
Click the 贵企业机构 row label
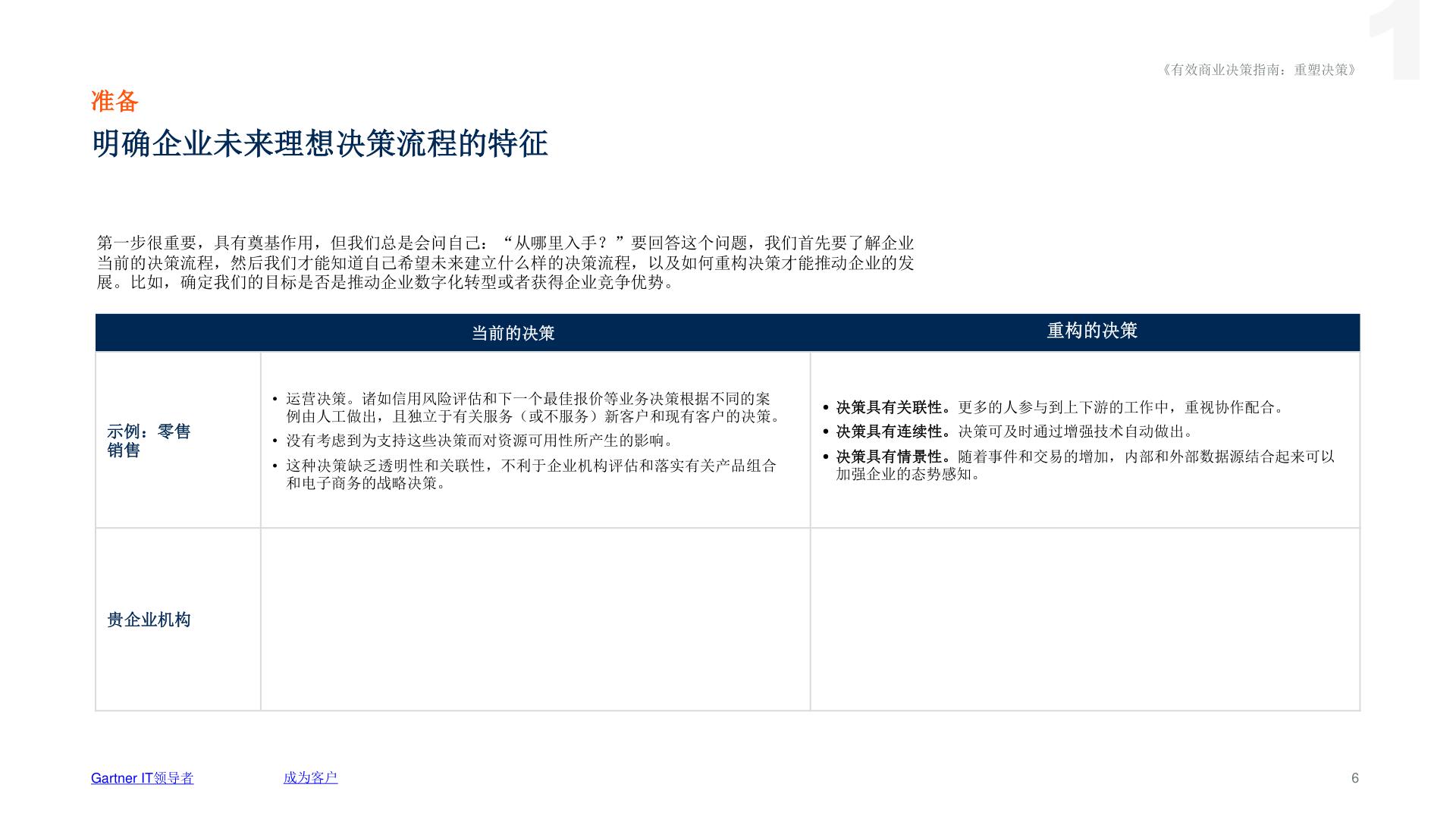pyautogui.click(x=149, y=620)
